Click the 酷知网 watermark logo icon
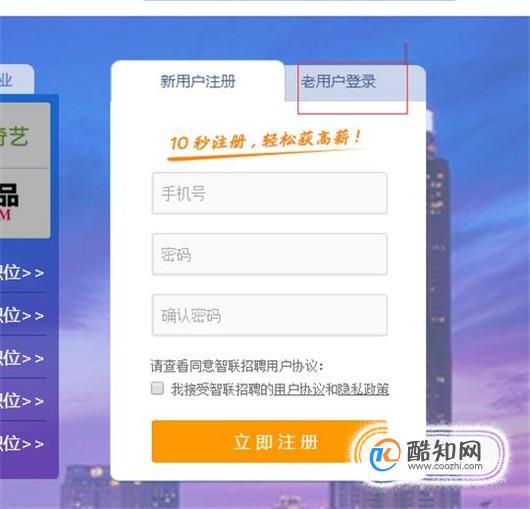Screen dimensions: 530x509 tap(385, 454)
